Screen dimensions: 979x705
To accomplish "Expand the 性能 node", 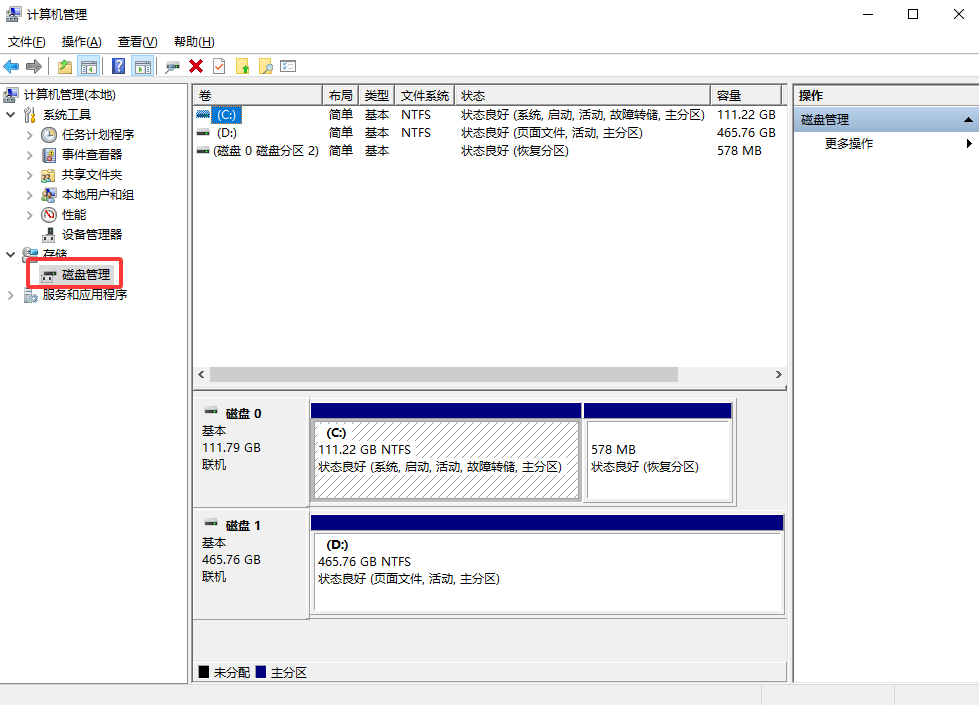I will coord(29,215).
